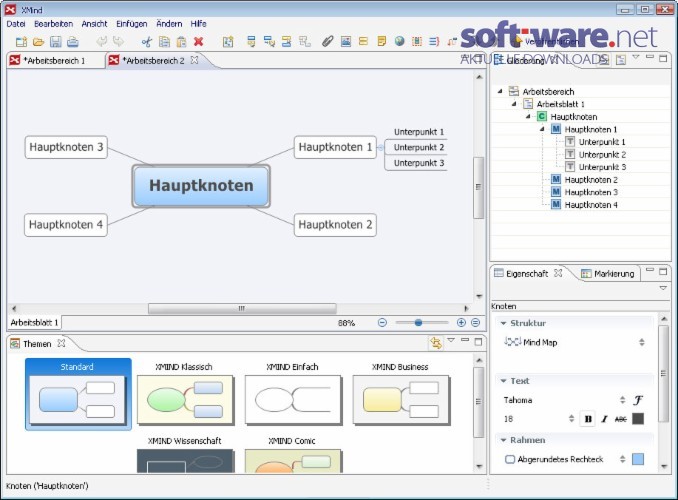678x500 pixels.
Task: Click the Paste clipboard icon
Action: coord(181,42)
